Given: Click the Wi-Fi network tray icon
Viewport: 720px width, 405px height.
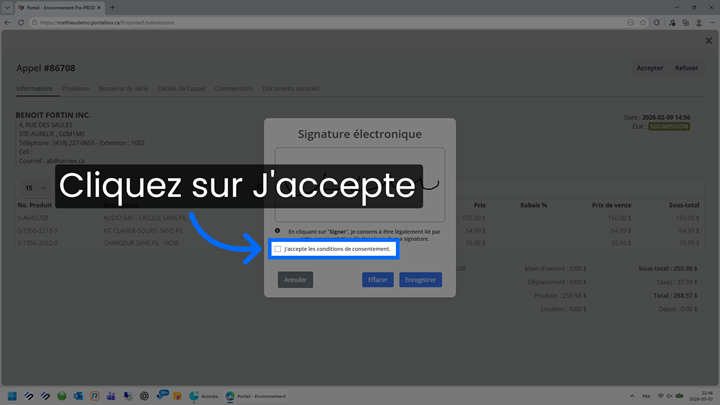Looking at the screenshot, I should 661,396.
